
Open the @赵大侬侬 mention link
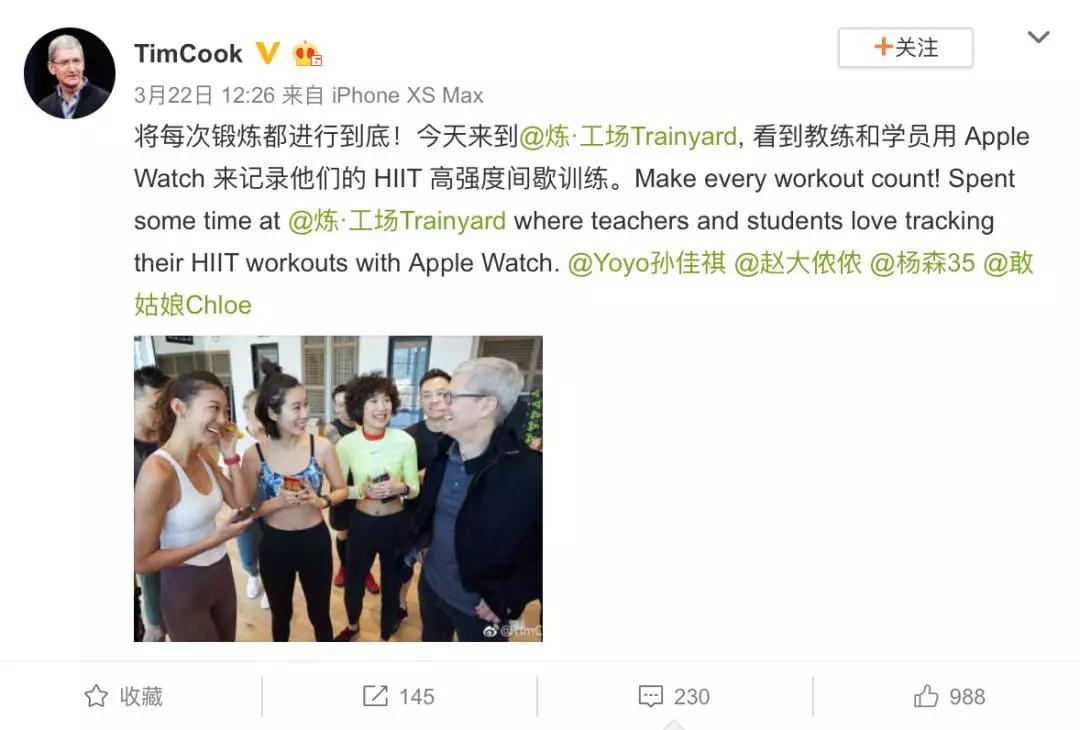click(798, 263)
